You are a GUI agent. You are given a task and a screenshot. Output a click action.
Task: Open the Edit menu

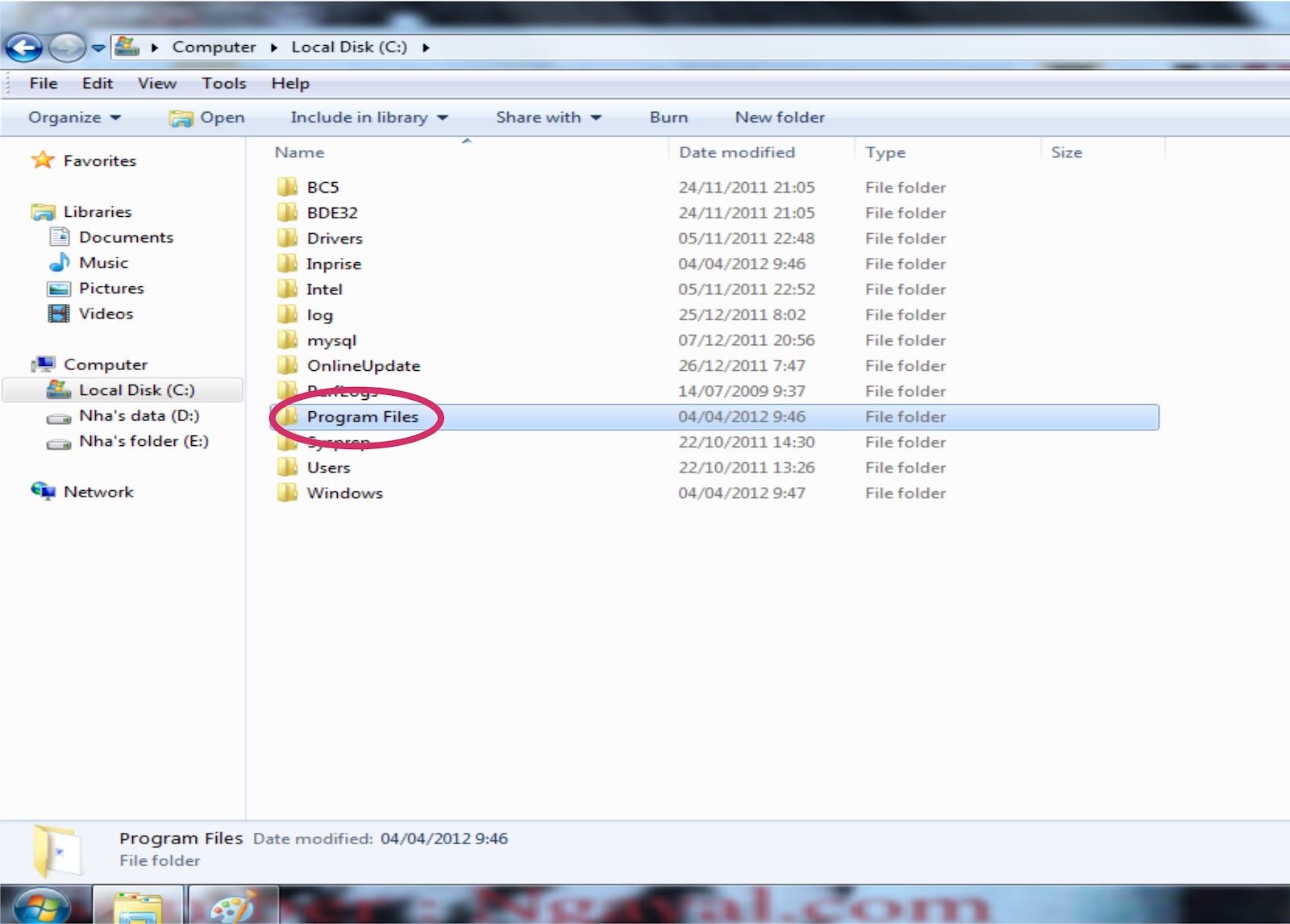[98, 83]
